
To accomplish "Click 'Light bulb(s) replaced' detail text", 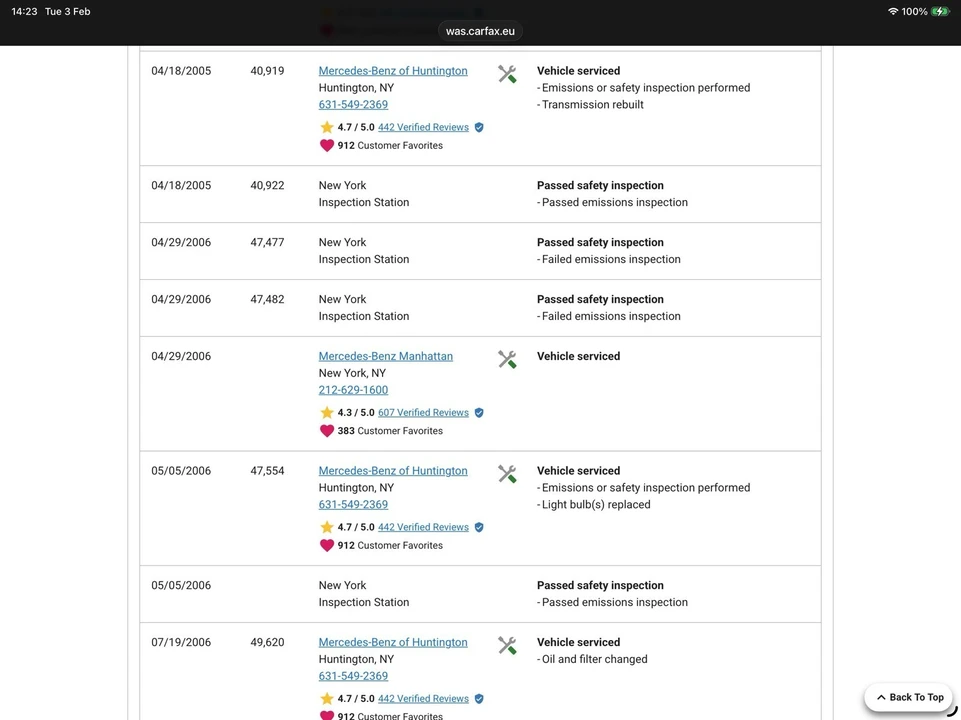I will click(x=596, y=505).
